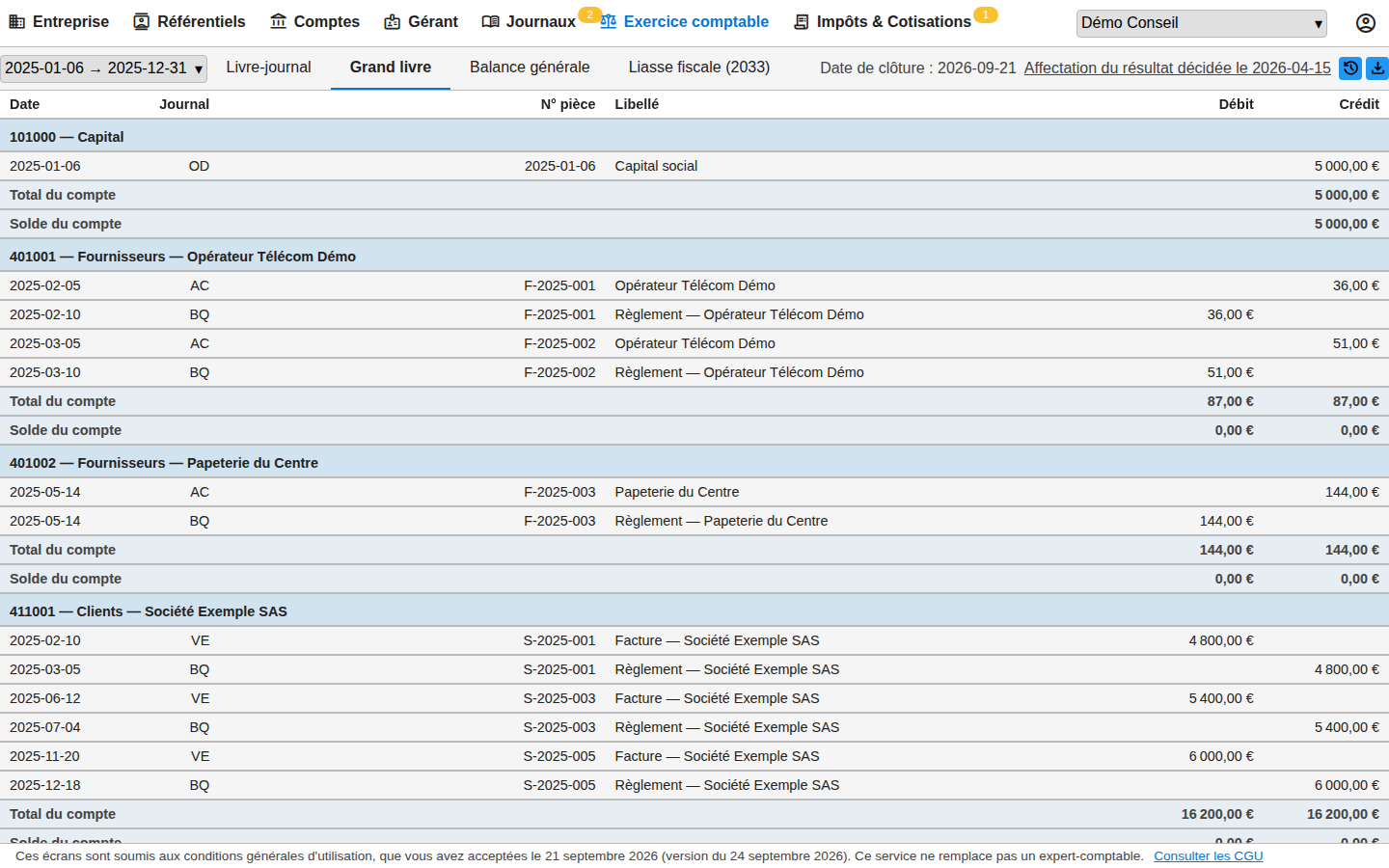Click 411001 Société Exemple SAS account header
Viewport: 1389px width, 868px height.
(694, 611)
